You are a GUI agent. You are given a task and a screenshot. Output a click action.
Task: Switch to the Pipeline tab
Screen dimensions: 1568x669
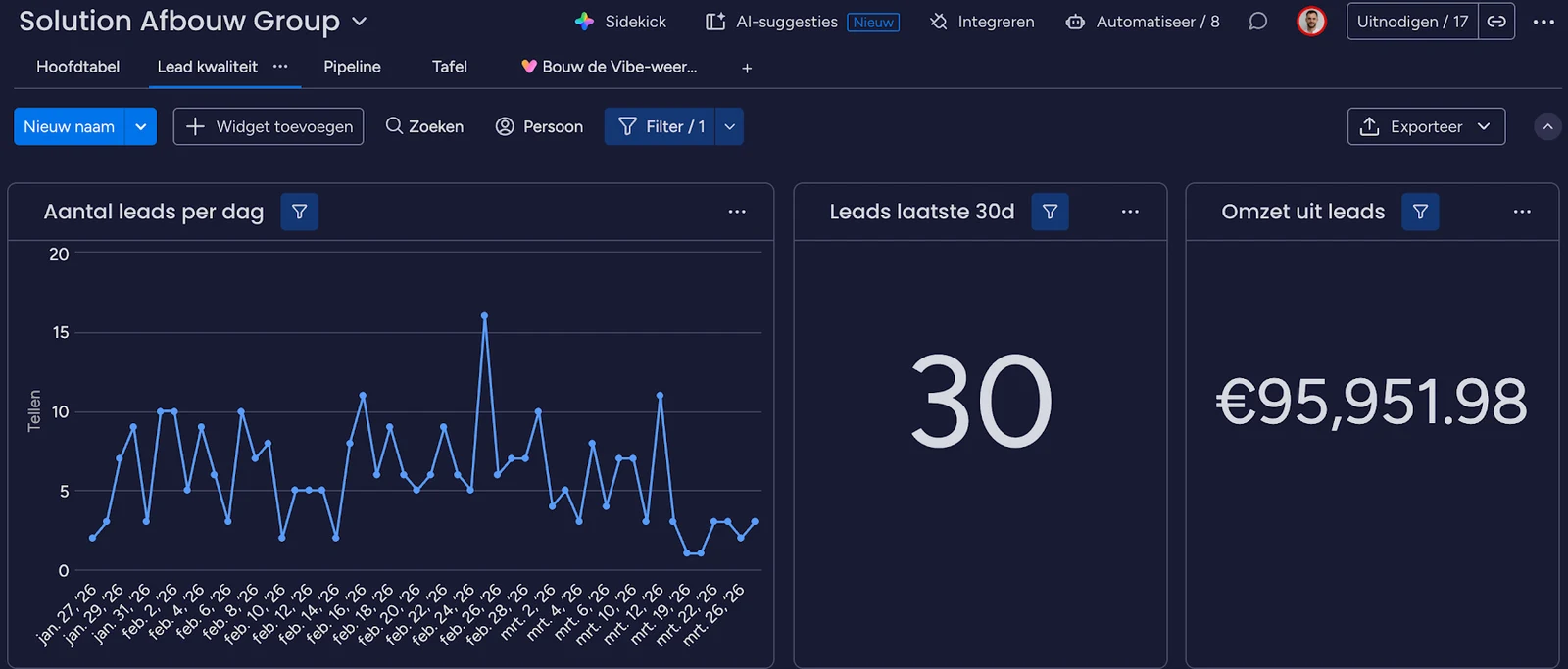[352, 67]
